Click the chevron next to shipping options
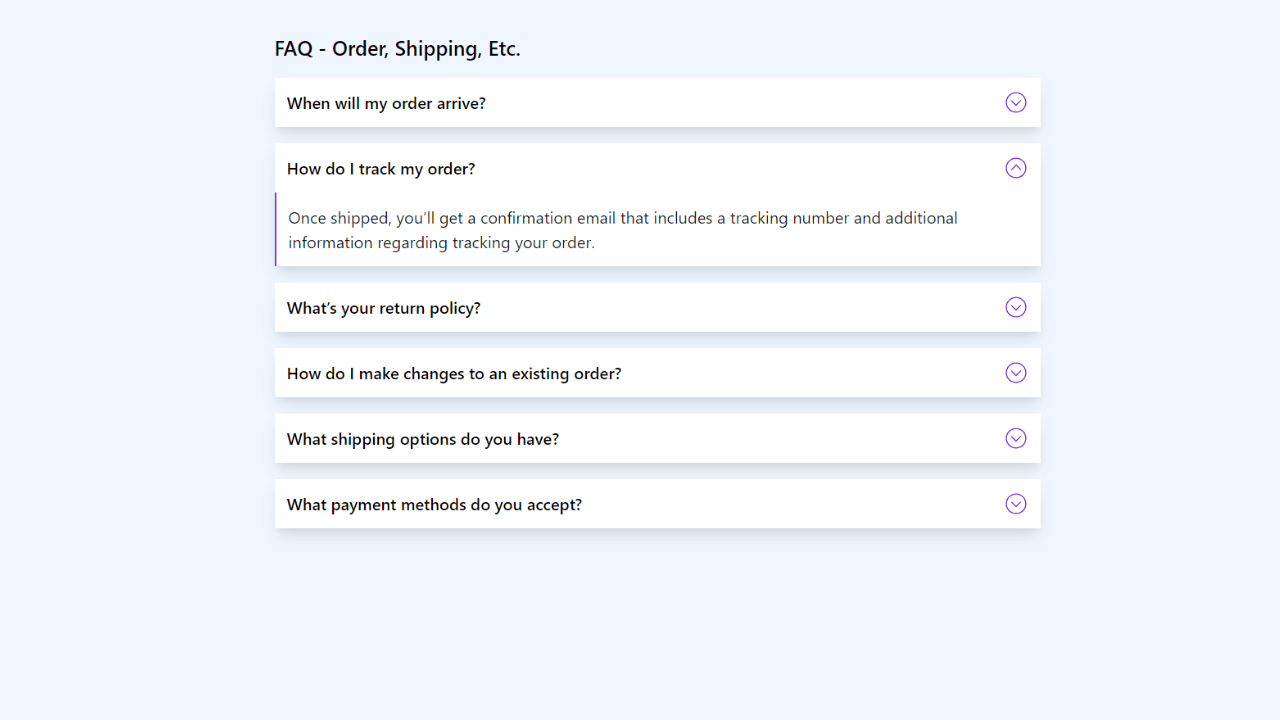The image size is (1280, 720). pos(1015,438)
